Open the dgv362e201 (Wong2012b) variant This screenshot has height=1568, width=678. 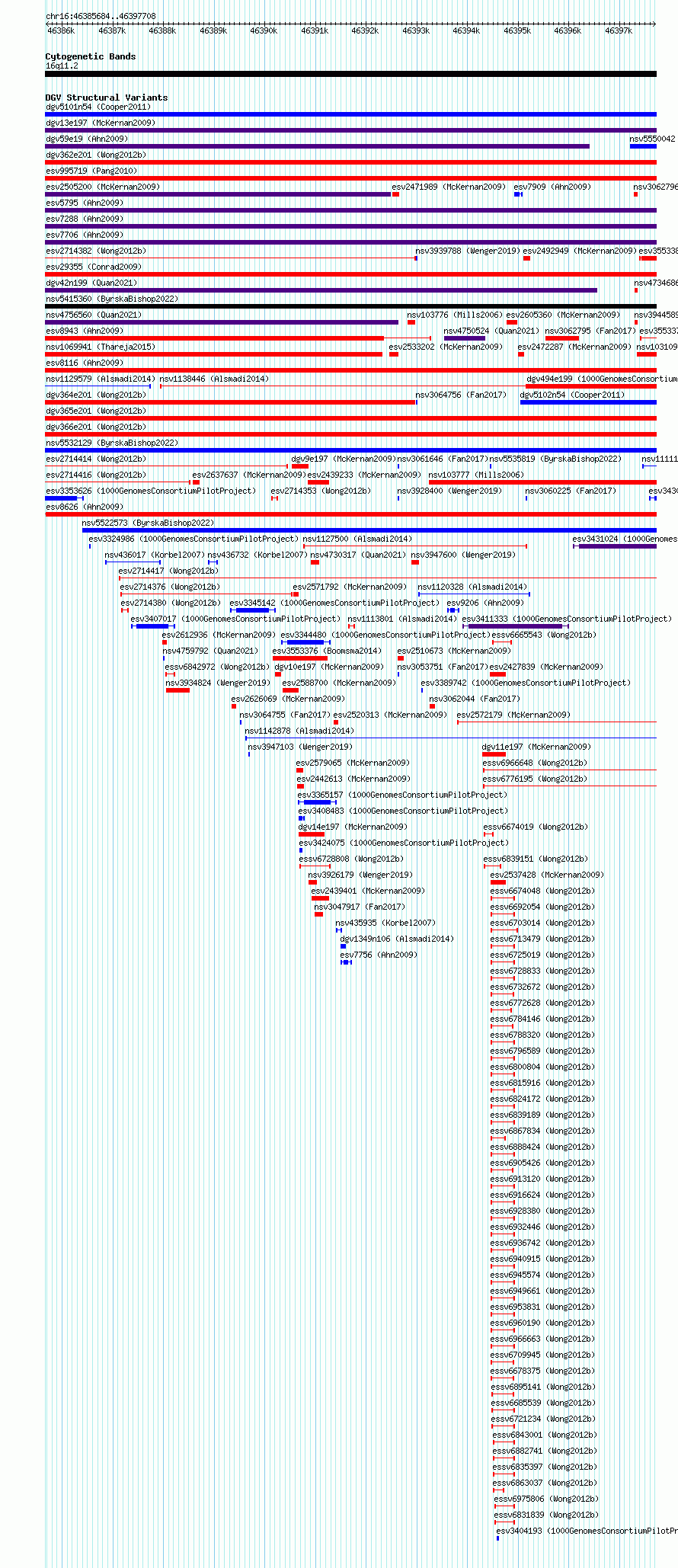tap(95, 155)
